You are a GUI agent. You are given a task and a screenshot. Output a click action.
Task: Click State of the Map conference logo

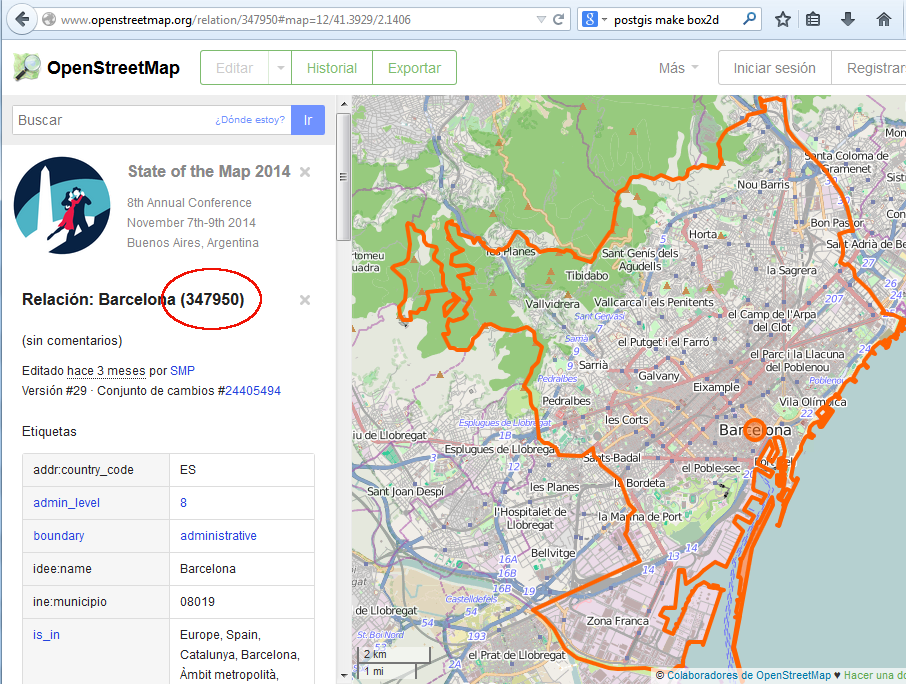(62, 205)
